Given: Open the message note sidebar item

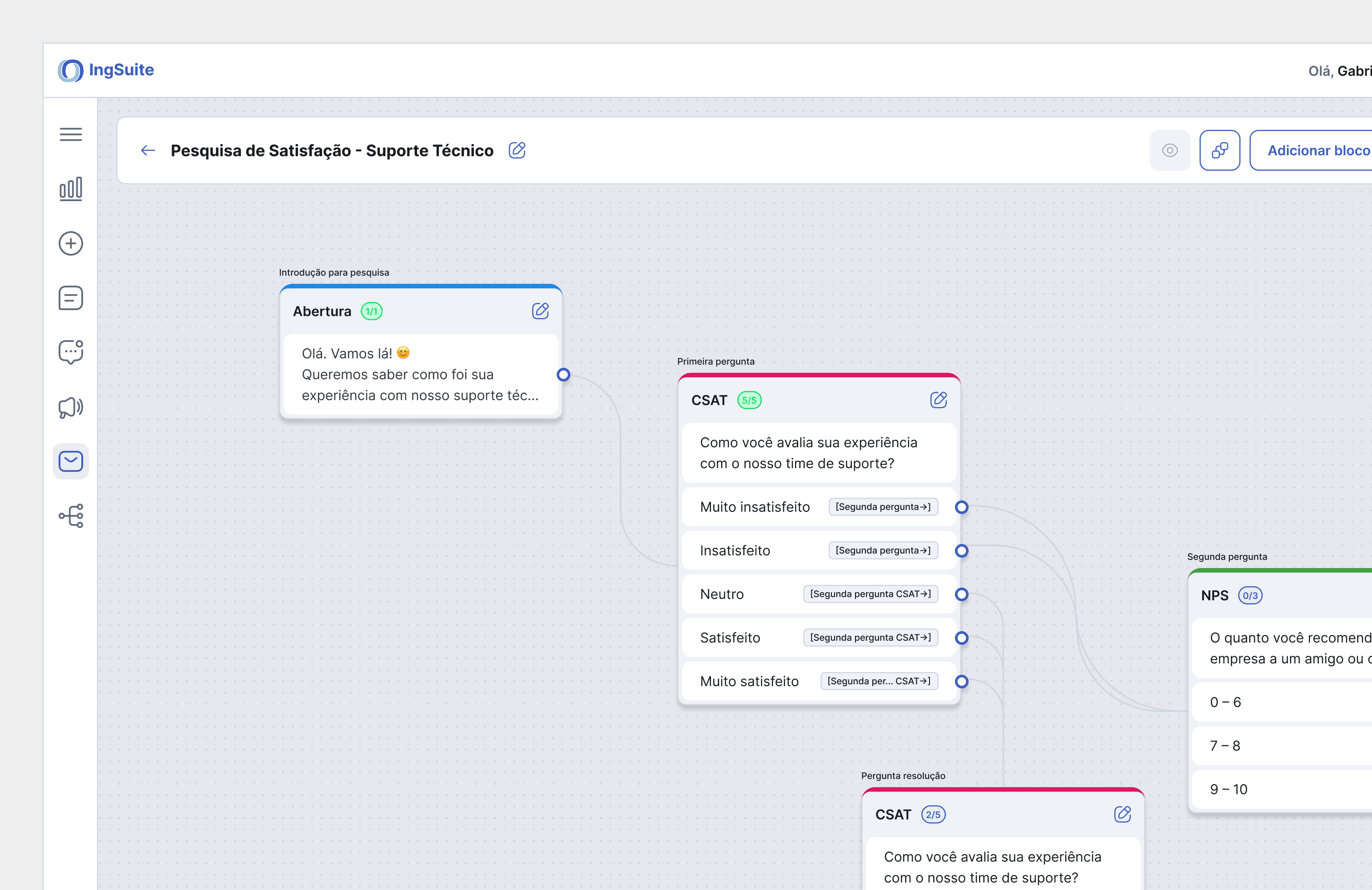Looking at the screenshot, I should tap(70, 298).
